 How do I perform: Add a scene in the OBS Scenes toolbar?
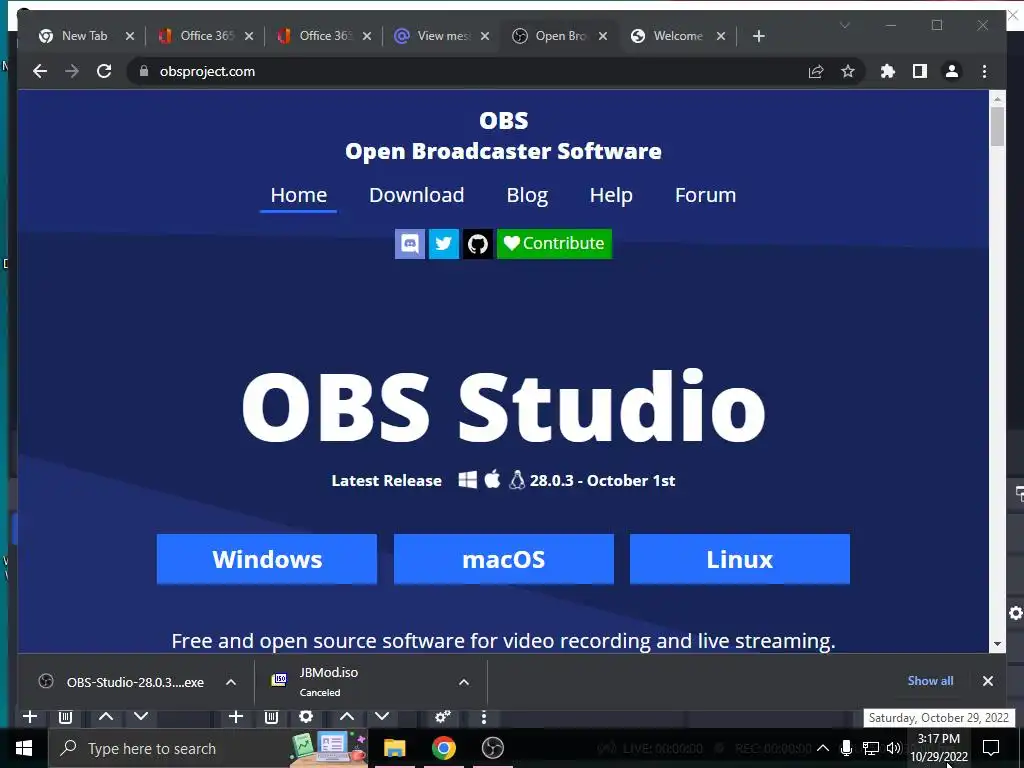tap(29, 716)
